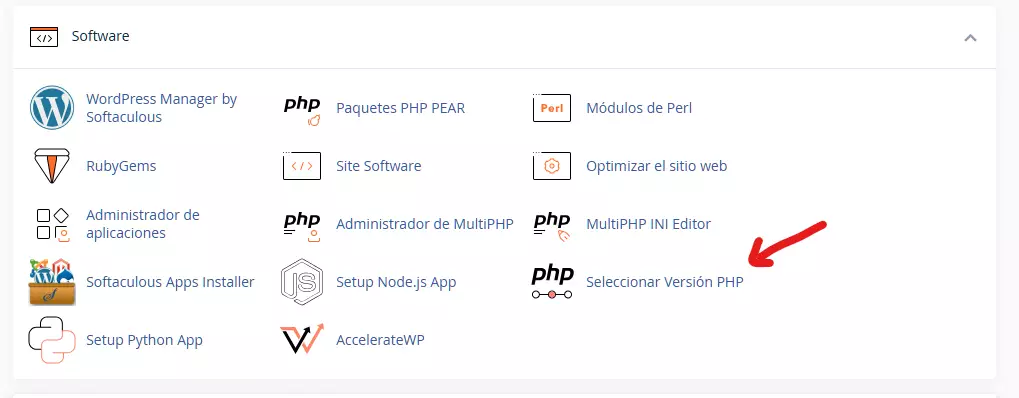1019x398 pixels.
Task: Select the Setup Python App icon
Action: 52,340
